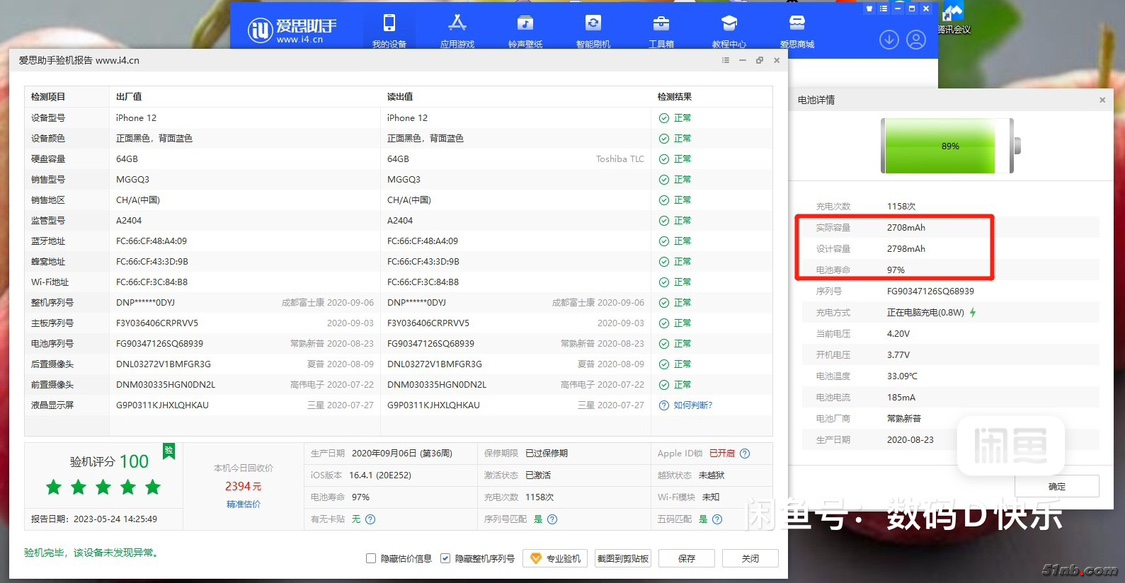Click the download manager arrow icon
The image size is (1125, 583).
888,40
